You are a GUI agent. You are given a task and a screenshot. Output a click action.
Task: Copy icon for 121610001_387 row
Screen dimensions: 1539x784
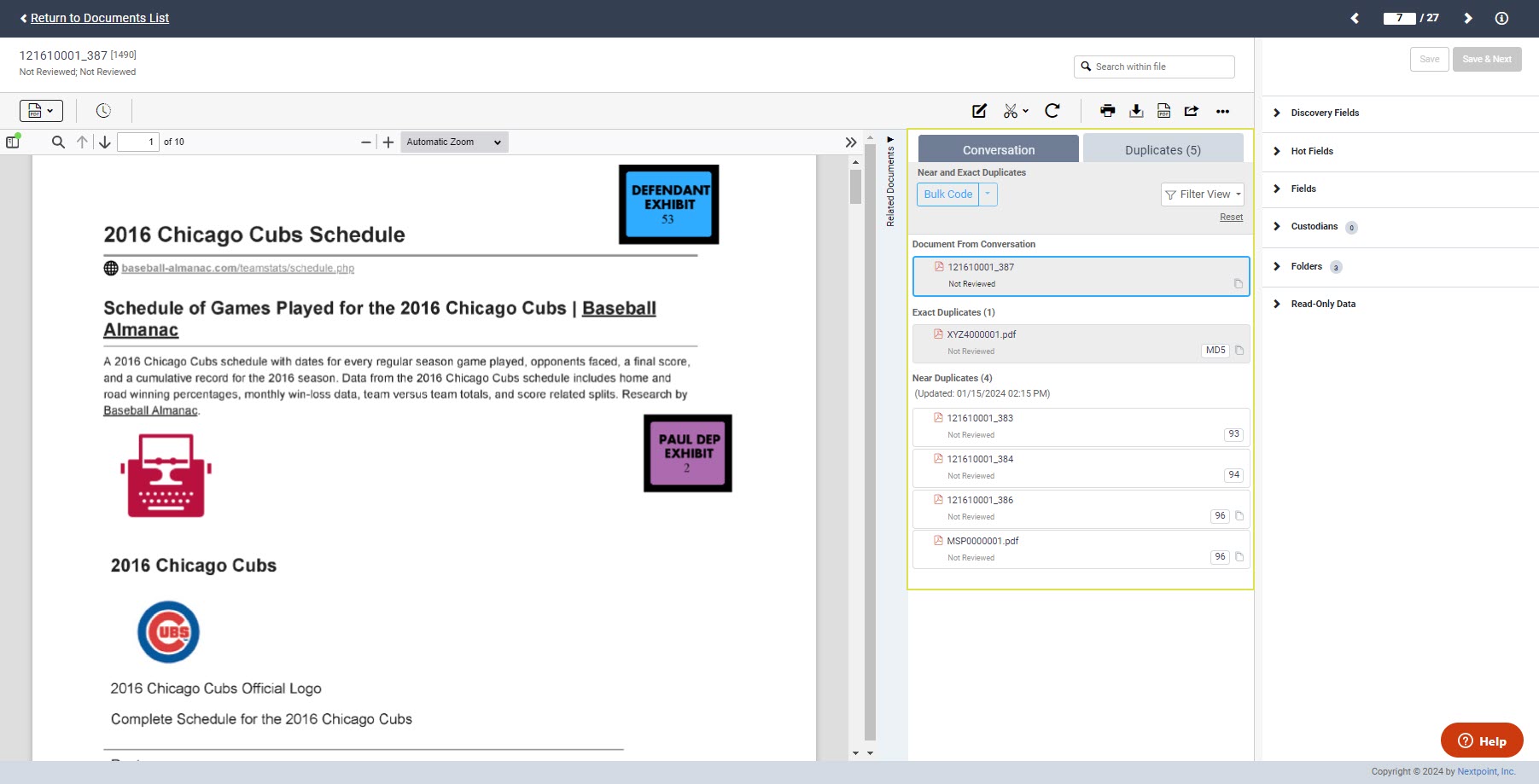[x=1239, y=284]
